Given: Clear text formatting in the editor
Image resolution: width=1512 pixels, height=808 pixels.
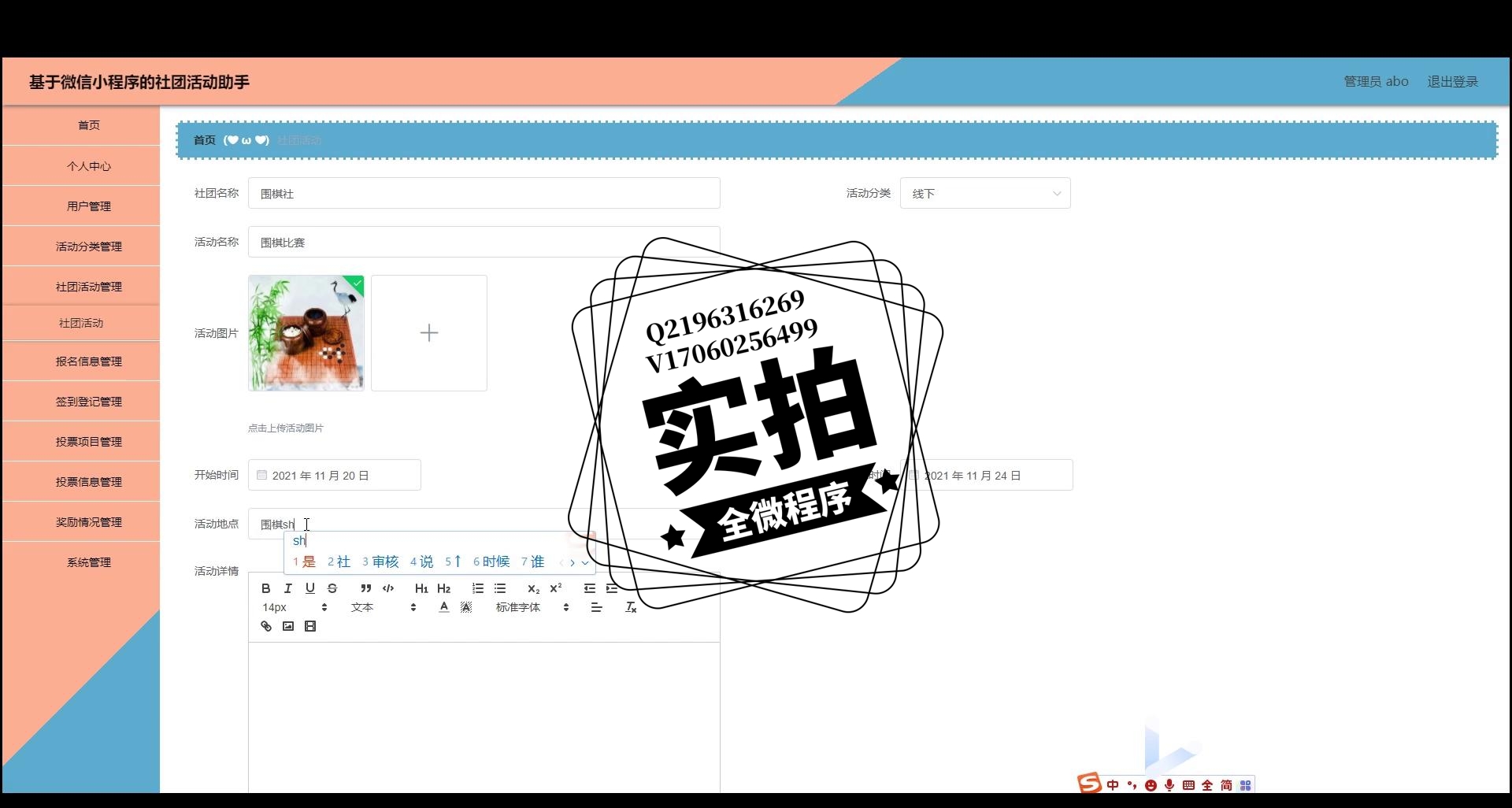Looking at the screenshot, I should (631, 607).
